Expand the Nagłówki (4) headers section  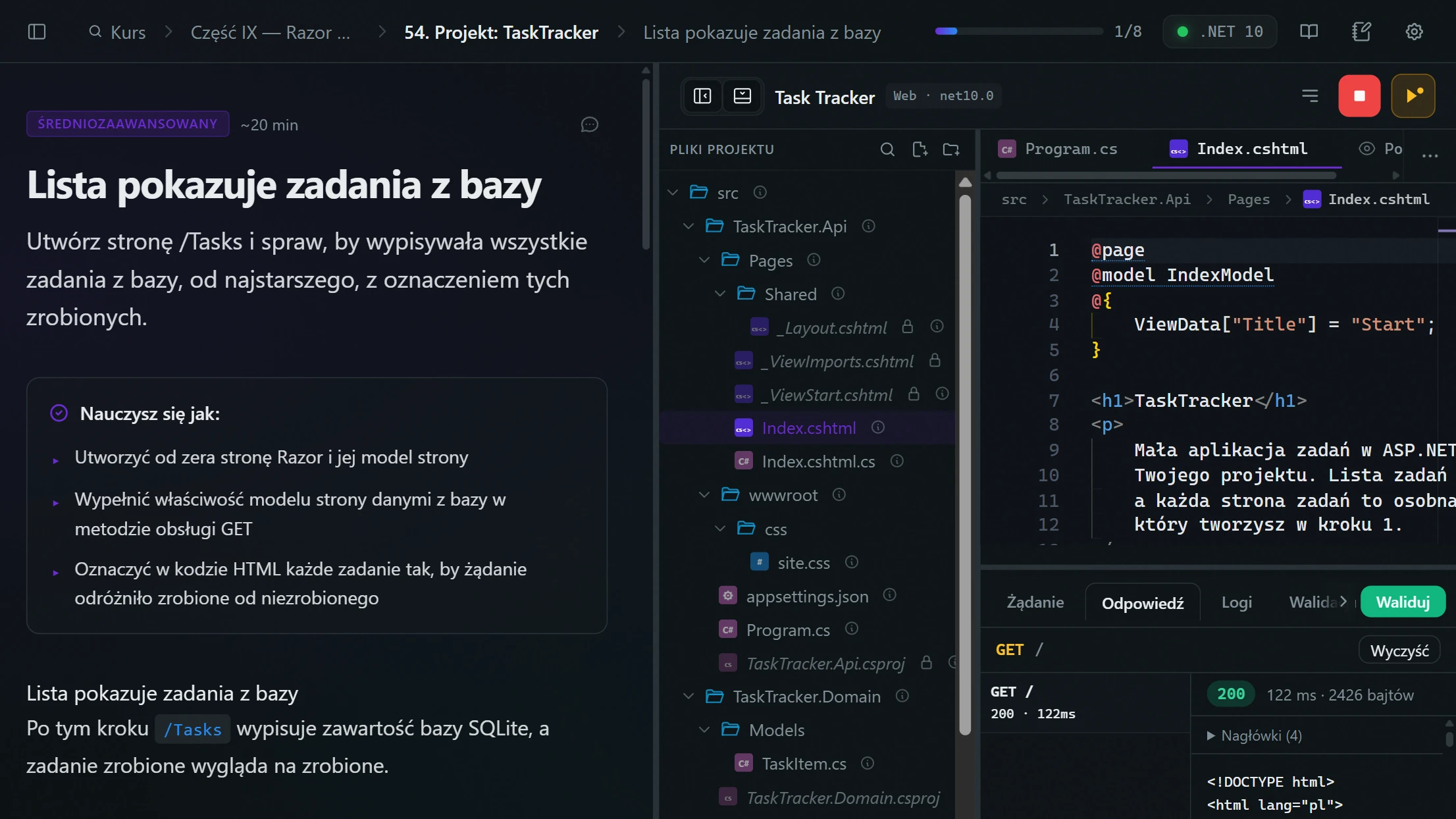(x=1255, y=735)
